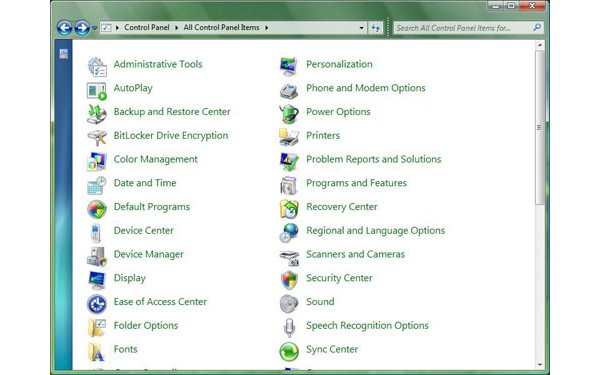Open the Speech Recognition microphone icon
This screenshot has height=375, width=600.
coord(289,328)
